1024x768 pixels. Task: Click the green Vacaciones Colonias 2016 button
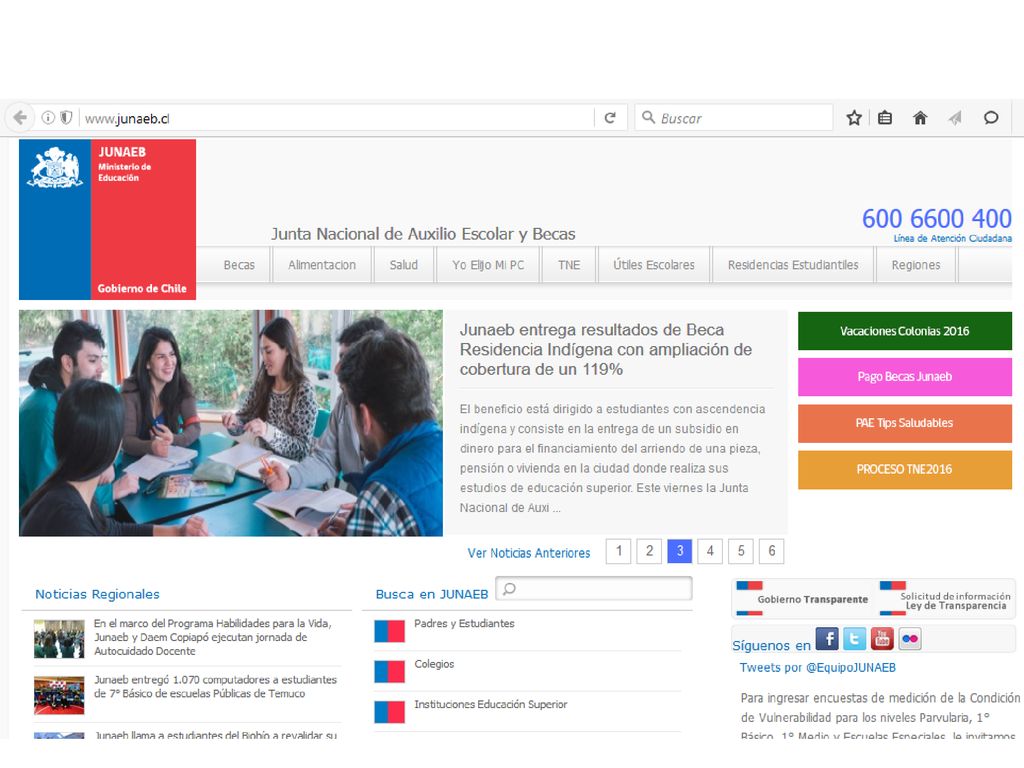(x=904, y=331)
